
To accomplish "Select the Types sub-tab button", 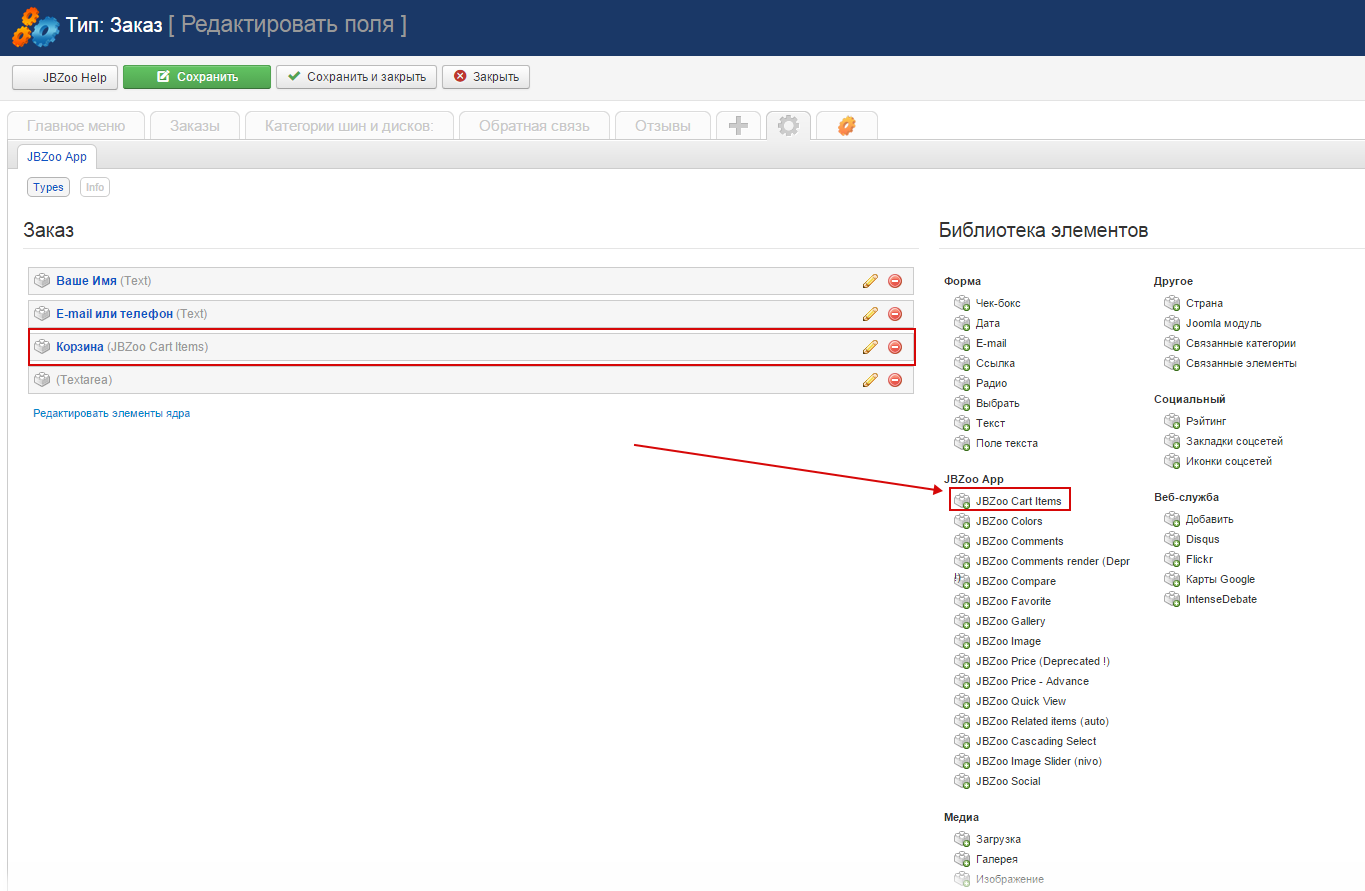I will [48, 187].
